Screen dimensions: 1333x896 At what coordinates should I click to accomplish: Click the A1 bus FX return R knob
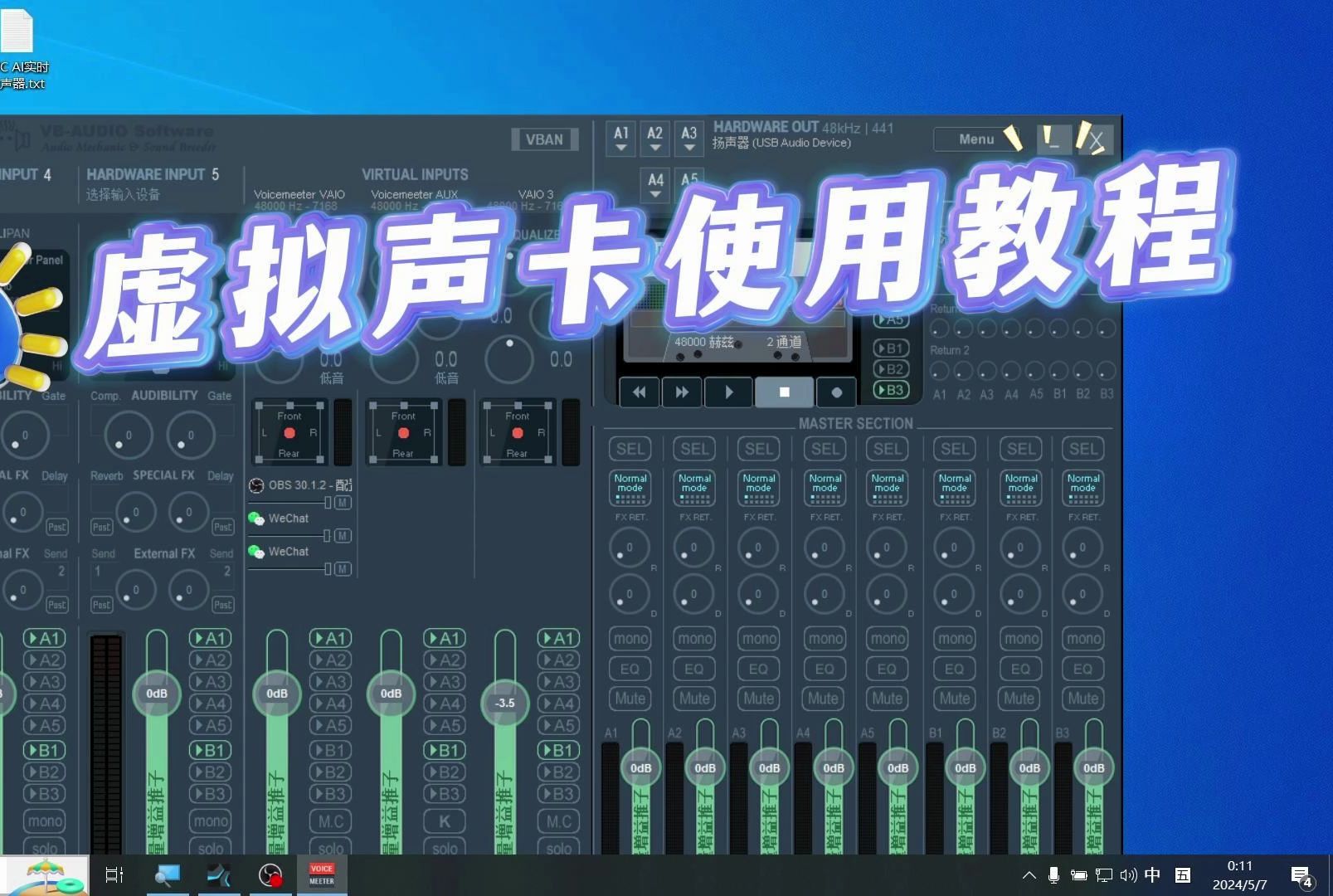[630, 548]
